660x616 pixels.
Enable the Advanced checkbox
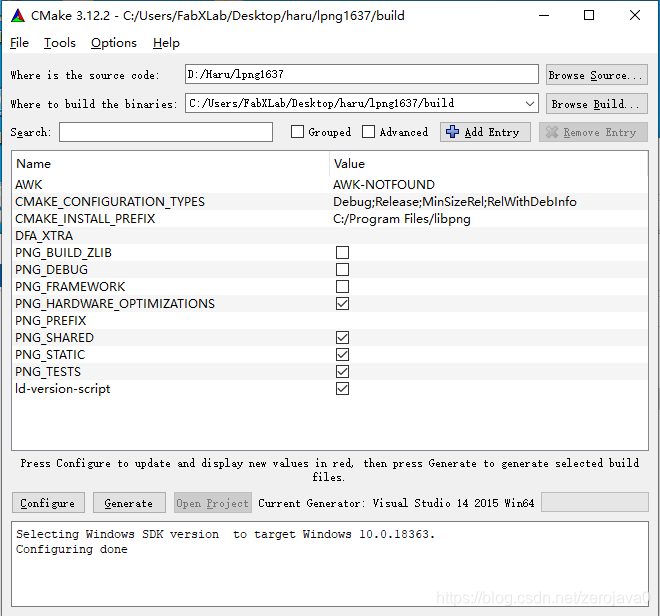pos(368,132)
